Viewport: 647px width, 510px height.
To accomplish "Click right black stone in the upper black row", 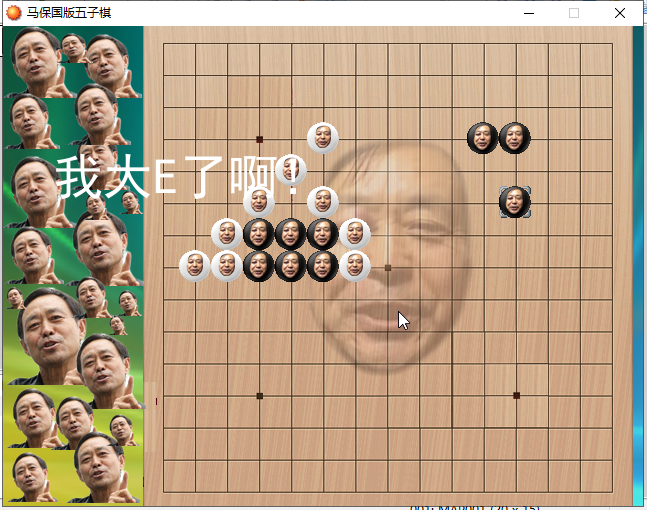I will pos(323,234).
